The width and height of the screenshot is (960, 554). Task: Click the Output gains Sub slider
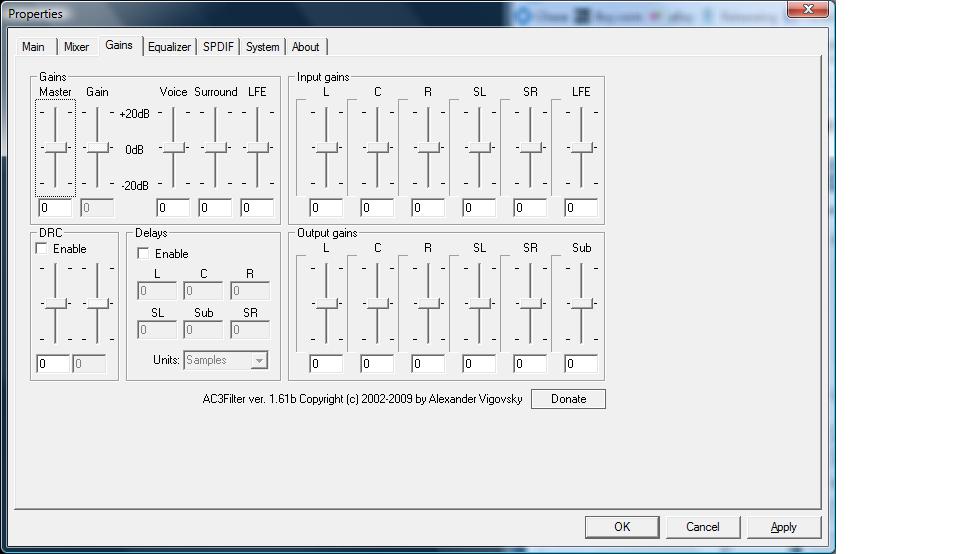point(581,304)
